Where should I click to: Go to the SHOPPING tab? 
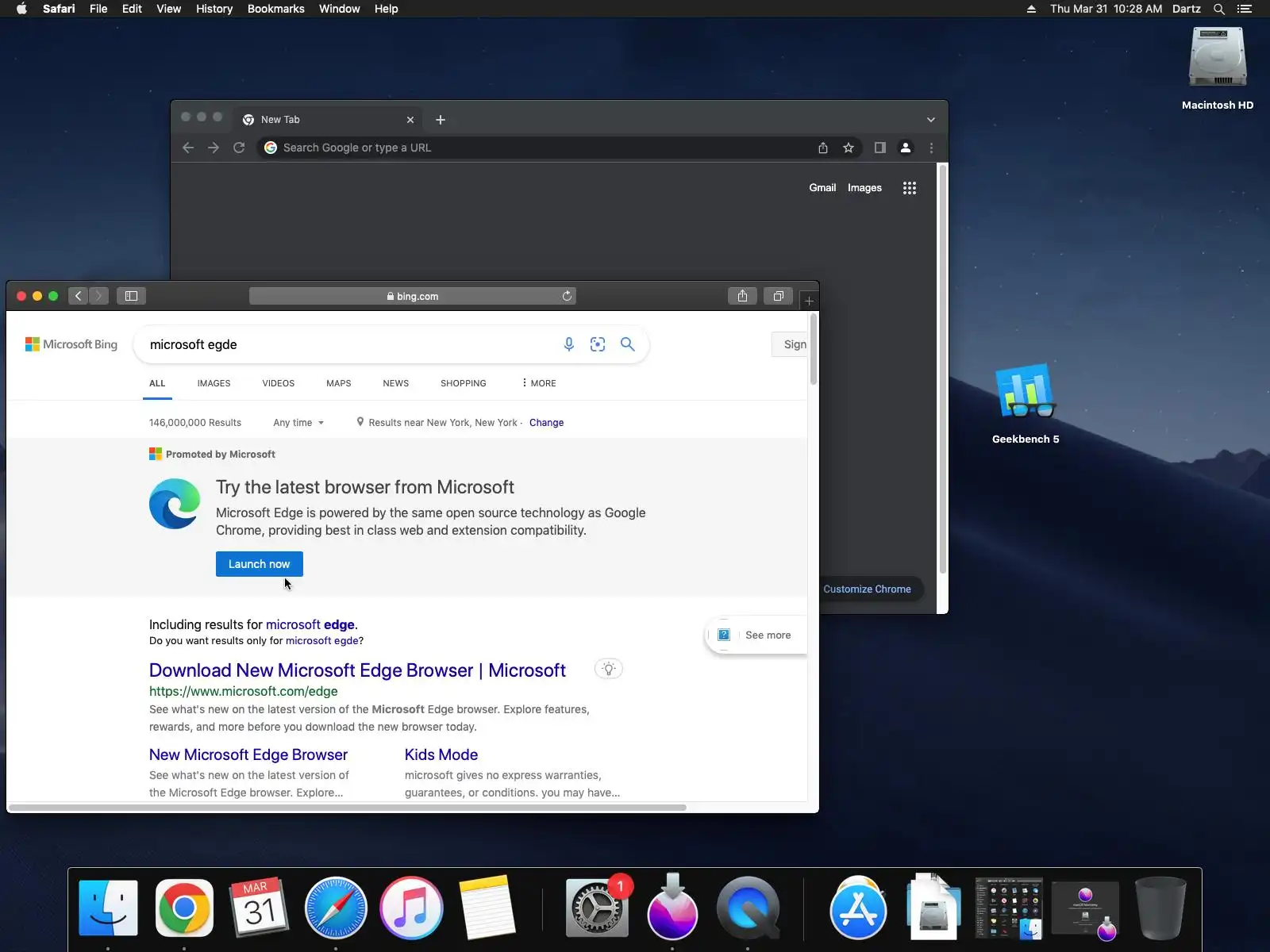pyautogui.click(x=464, y=383)
